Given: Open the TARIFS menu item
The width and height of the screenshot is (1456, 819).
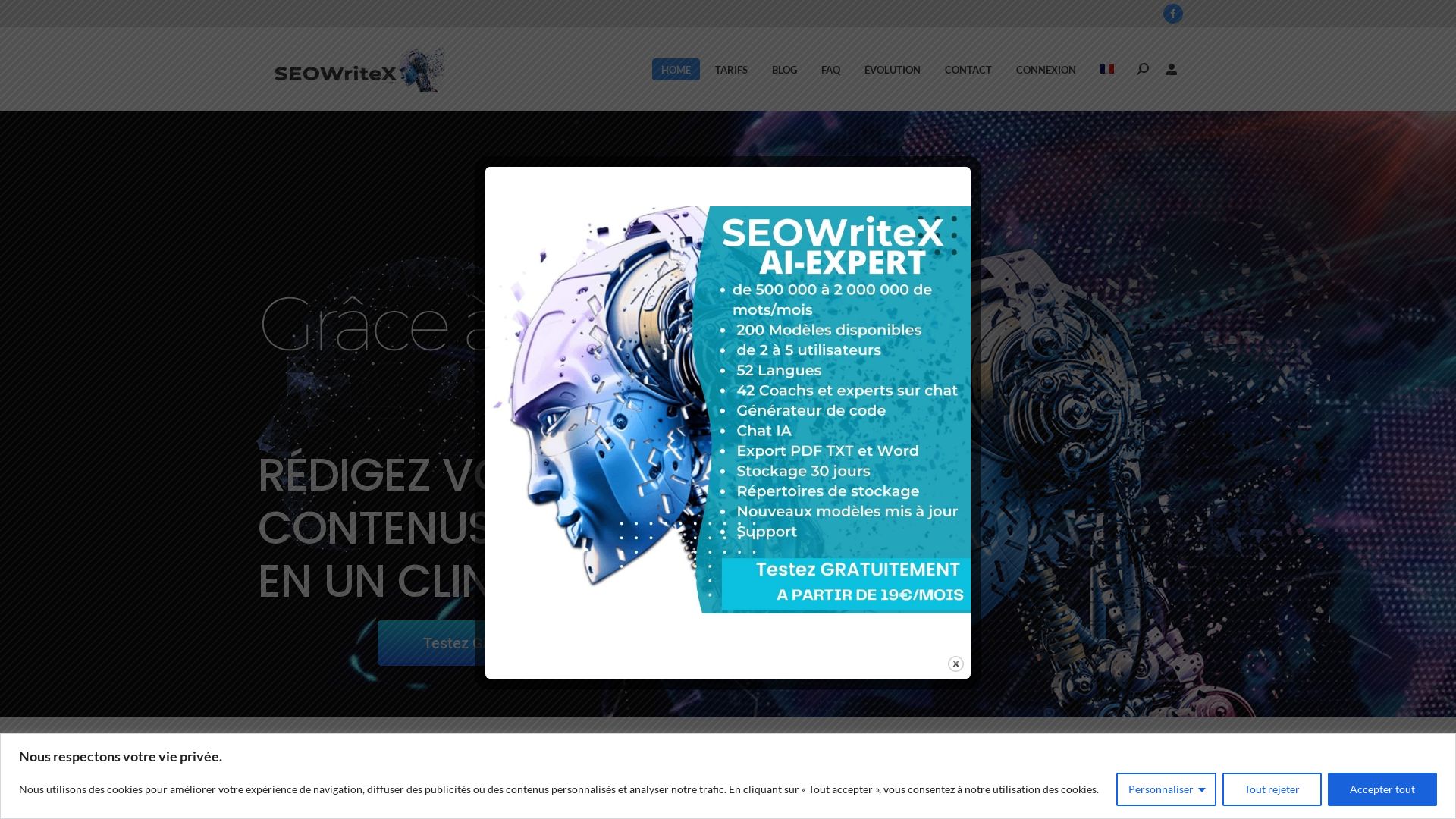Looking at the screenshot, I should [x=730, y=69].
